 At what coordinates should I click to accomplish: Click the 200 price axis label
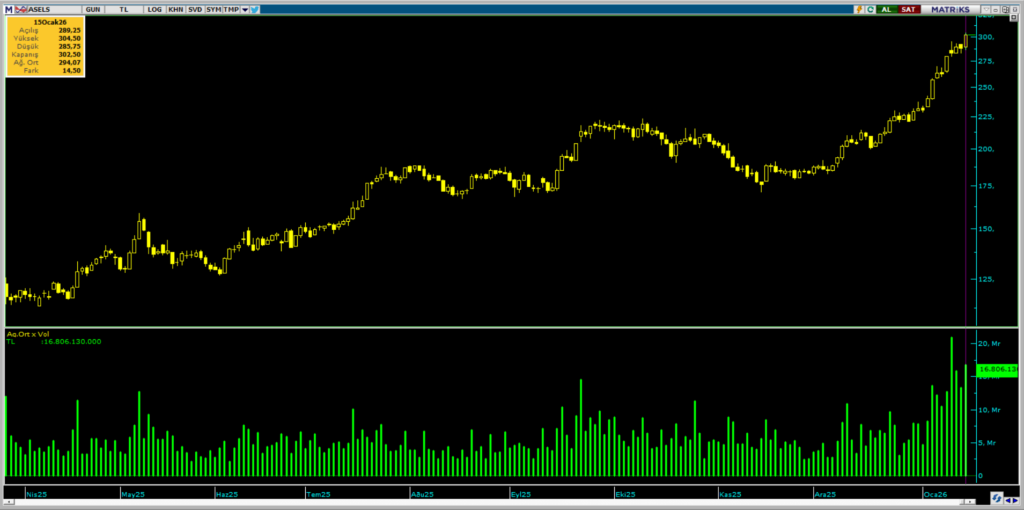coord(987,149)
